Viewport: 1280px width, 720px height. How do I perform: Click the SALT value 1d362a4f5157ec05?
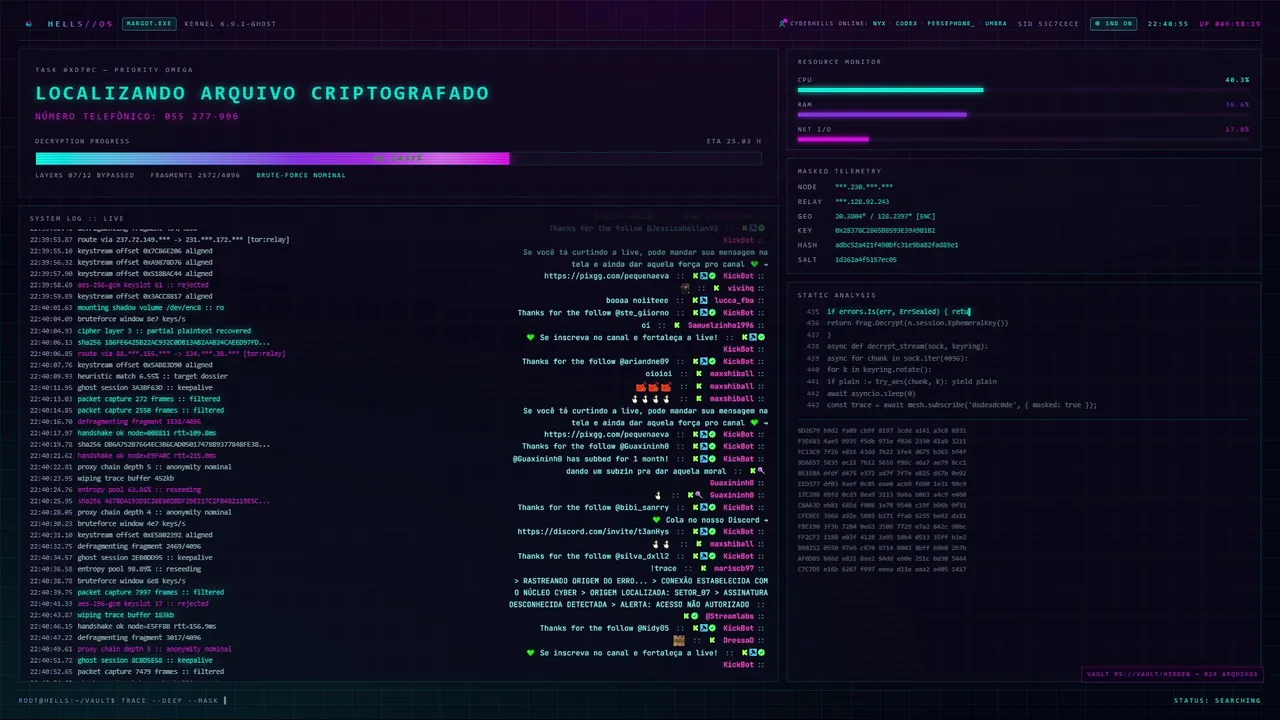click(866, 259)
